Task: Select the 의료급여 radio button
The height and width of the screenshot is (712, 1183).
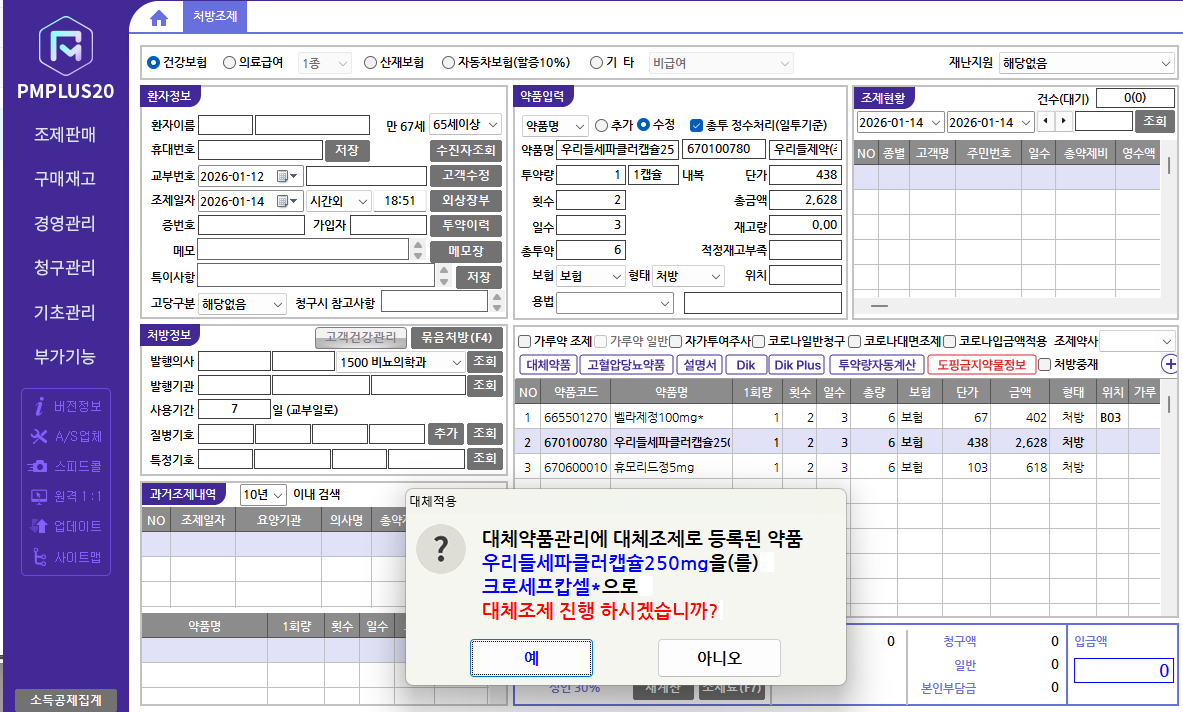Action: pyautogui.click(x=230, y=62)
